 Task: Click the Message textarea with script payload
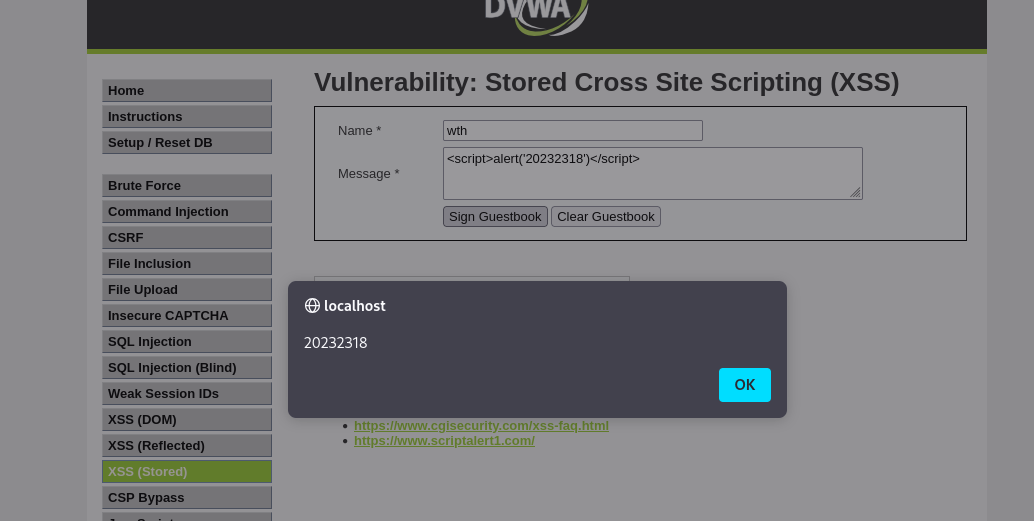(x=653, y=173)
